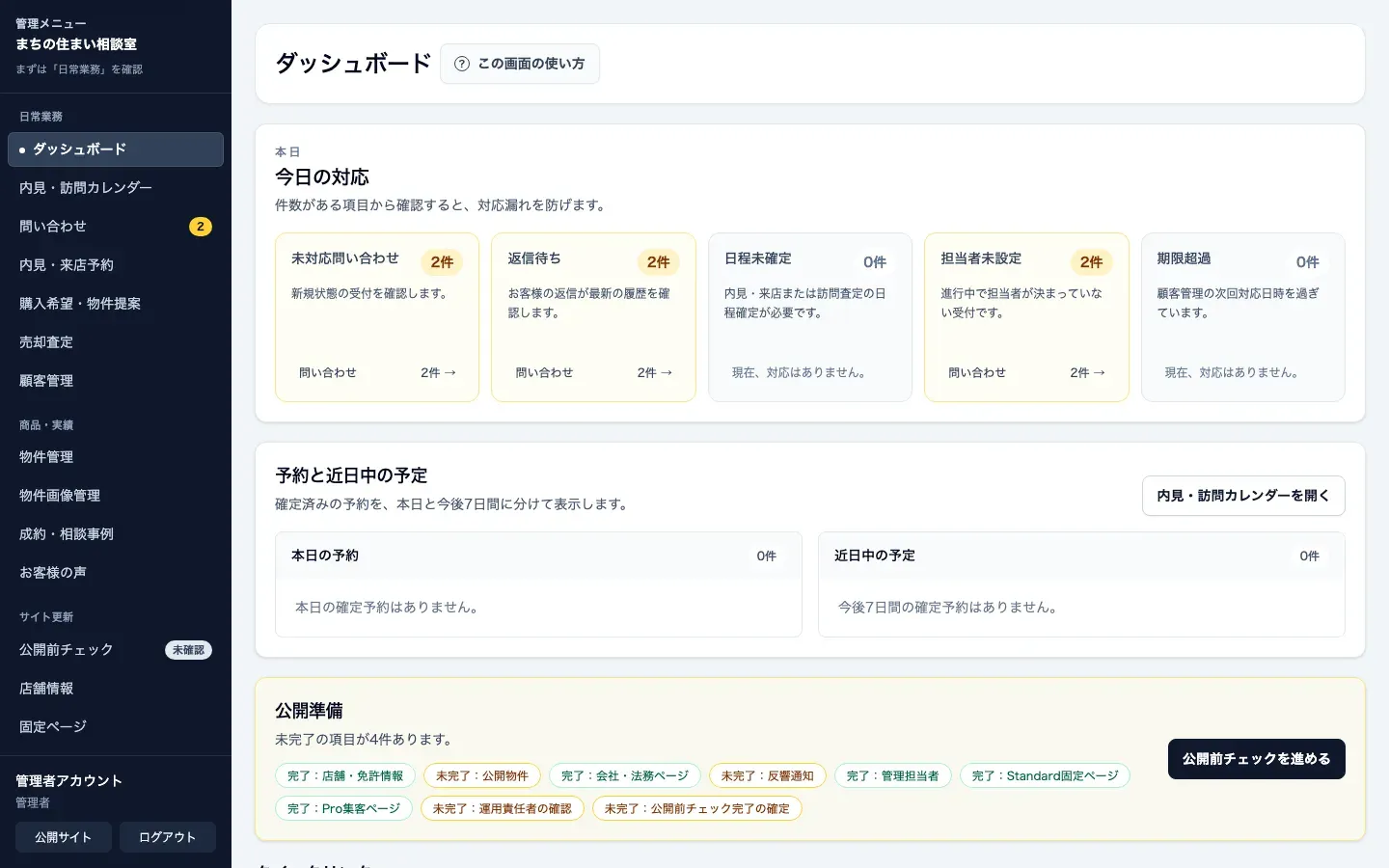Open 固定ページ menu item
The width and height of the screenshot is (1389, 868).
pyautogui.click(x=116, y=727)
